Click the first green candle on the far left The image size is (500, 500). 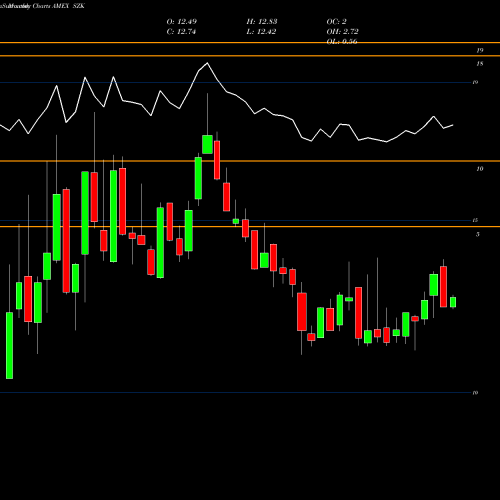(x=9, y=345)
